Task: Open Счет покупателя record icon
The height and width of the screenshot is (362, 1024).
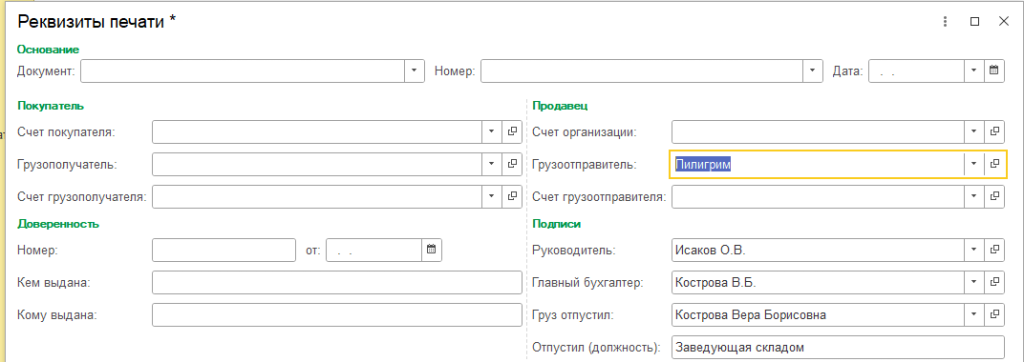Action: [x=512, y=131]
